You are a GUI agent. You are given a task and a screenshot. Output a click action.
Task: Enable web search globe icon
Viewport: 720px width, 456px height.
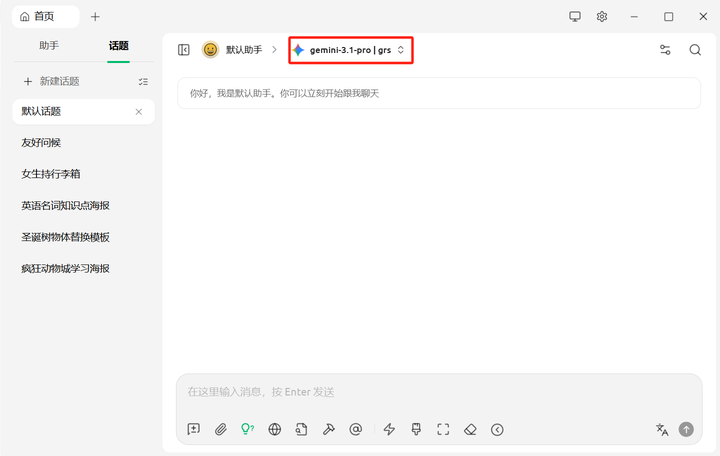pyautogui.click(x=274, y=429)
